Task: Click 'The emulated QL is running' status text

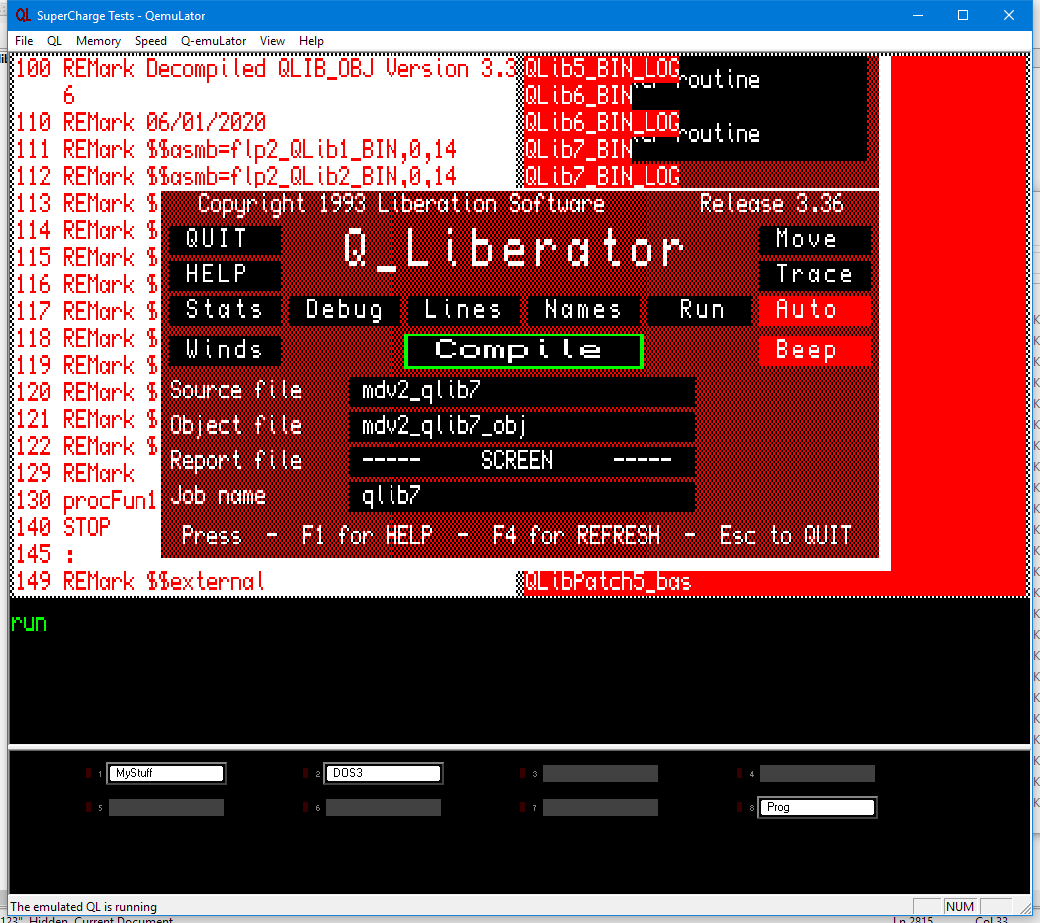Action: point(84,906)
